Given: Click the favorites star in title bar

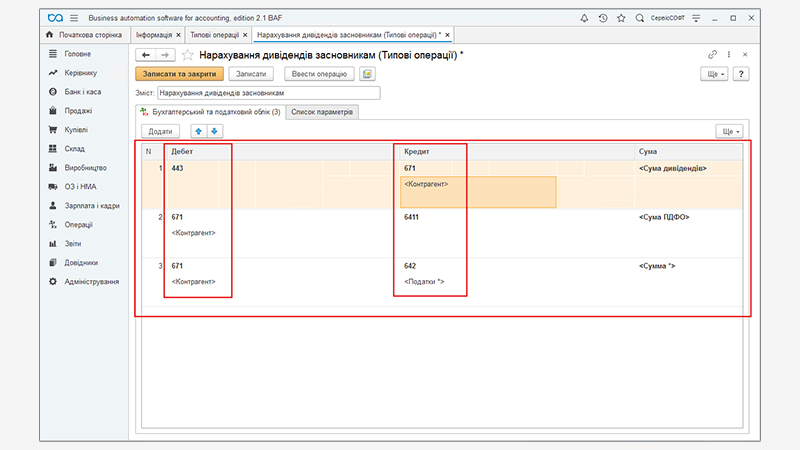Looking at the screenshot, I should click(x=621, y=18).
